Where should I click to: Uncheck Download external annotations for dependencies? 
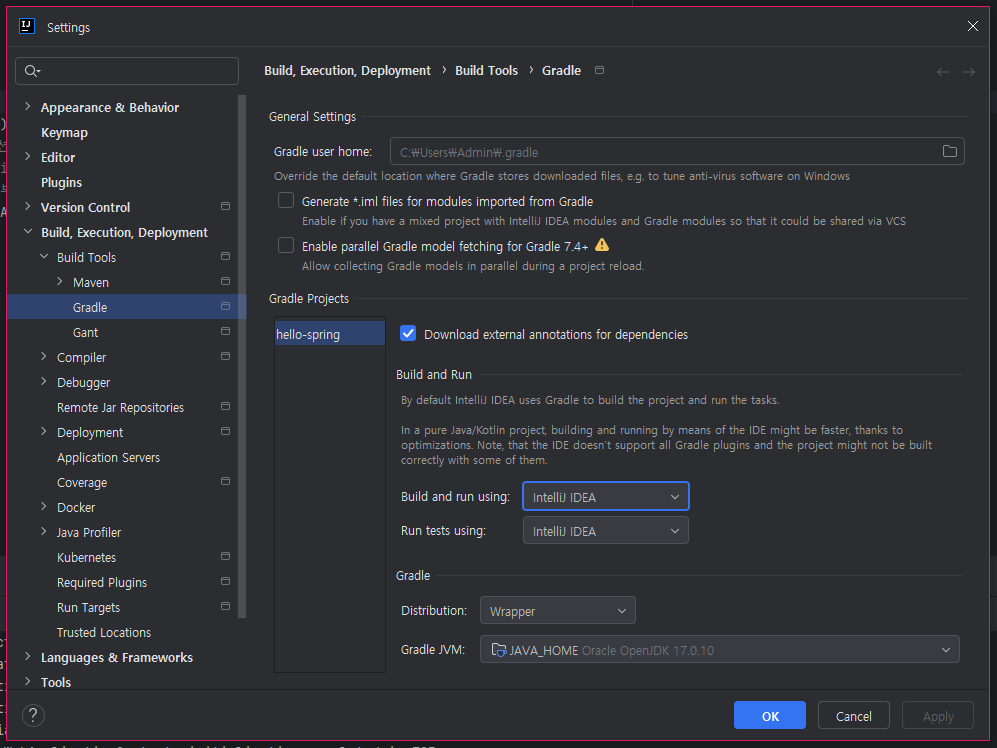click(408, 333)
